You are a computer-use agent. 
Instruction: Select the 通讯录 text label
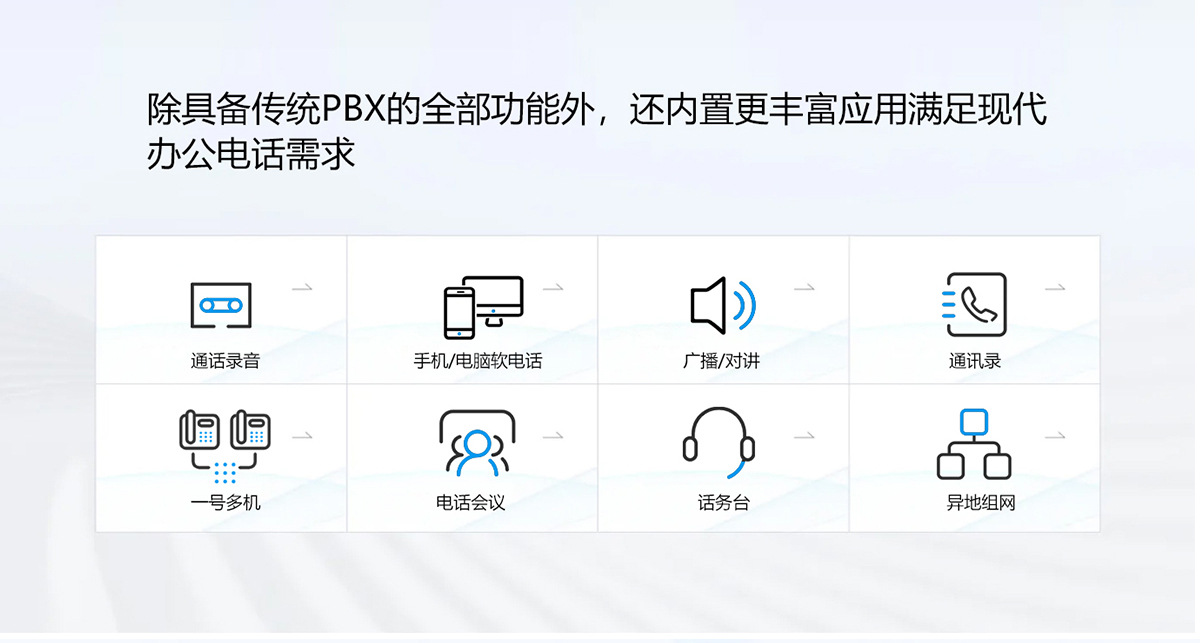point(975,361)
